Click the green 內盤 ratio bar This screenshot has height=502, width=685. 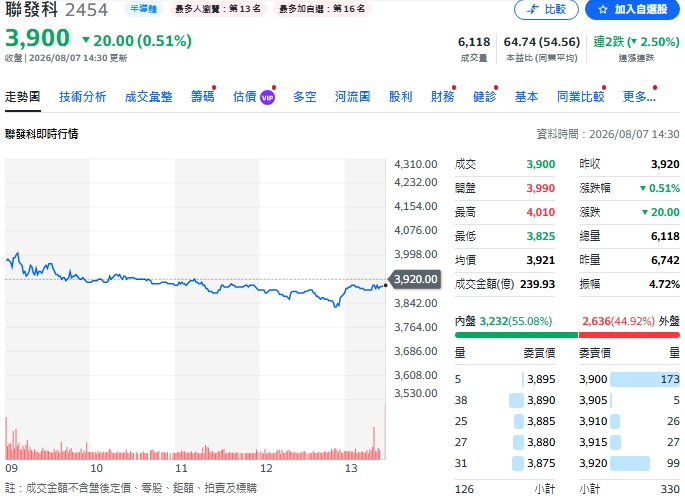click(x=516, y=335)
